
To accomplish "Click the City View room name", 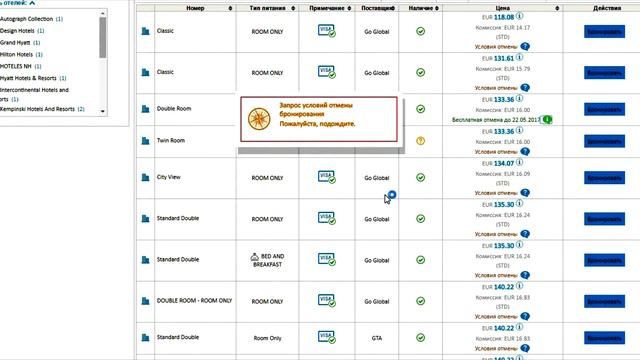I will tap(169, 177).
